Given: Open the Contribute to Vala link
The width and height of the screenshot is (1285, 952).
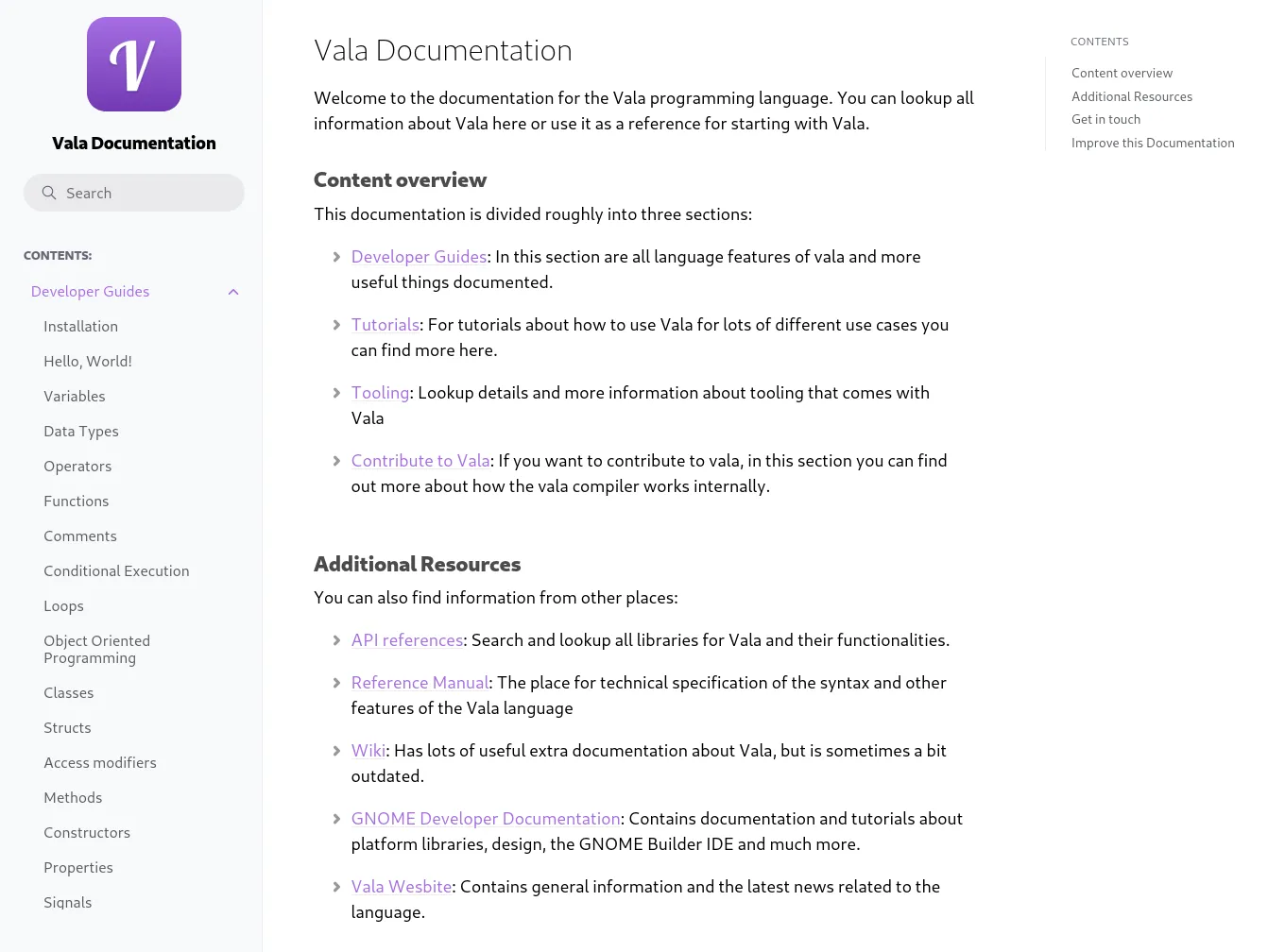Looking at the screenshot, I should (x=420, y=461).
